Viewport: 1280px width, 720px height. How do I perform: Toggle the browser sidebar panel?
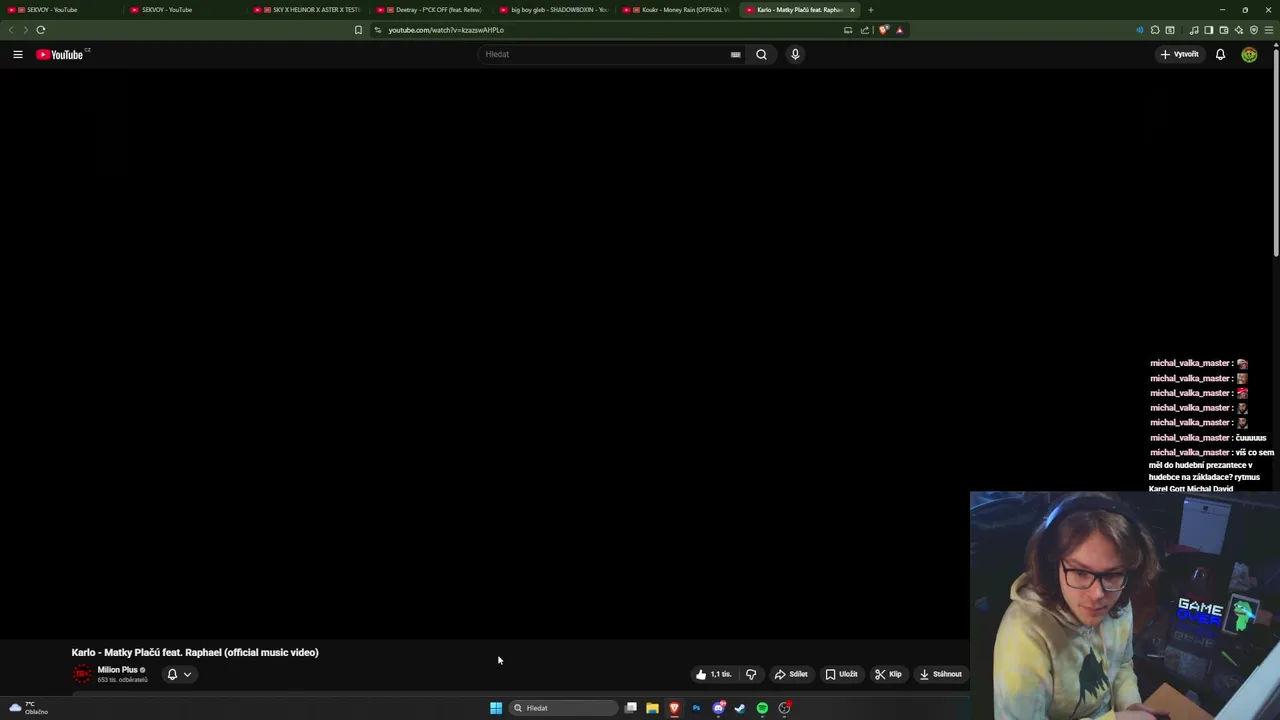(1208, 30)
